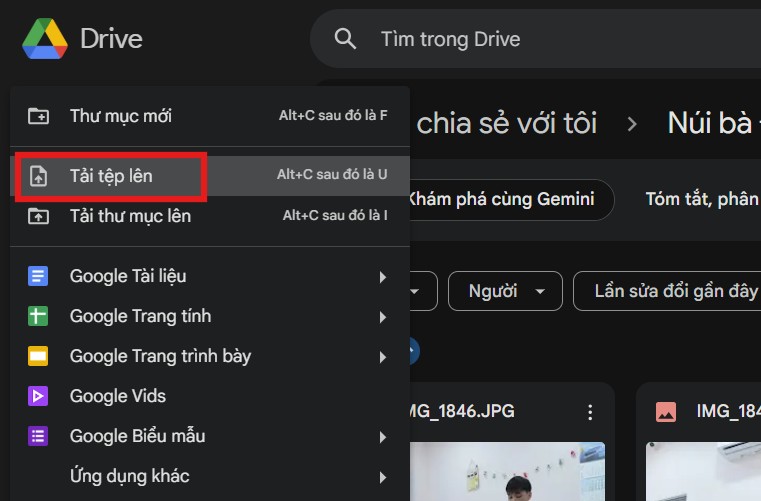Viewport: 761px width, 501px height.
Task: Click the new folder icon beside Thư mục mới
Action: 38,116
